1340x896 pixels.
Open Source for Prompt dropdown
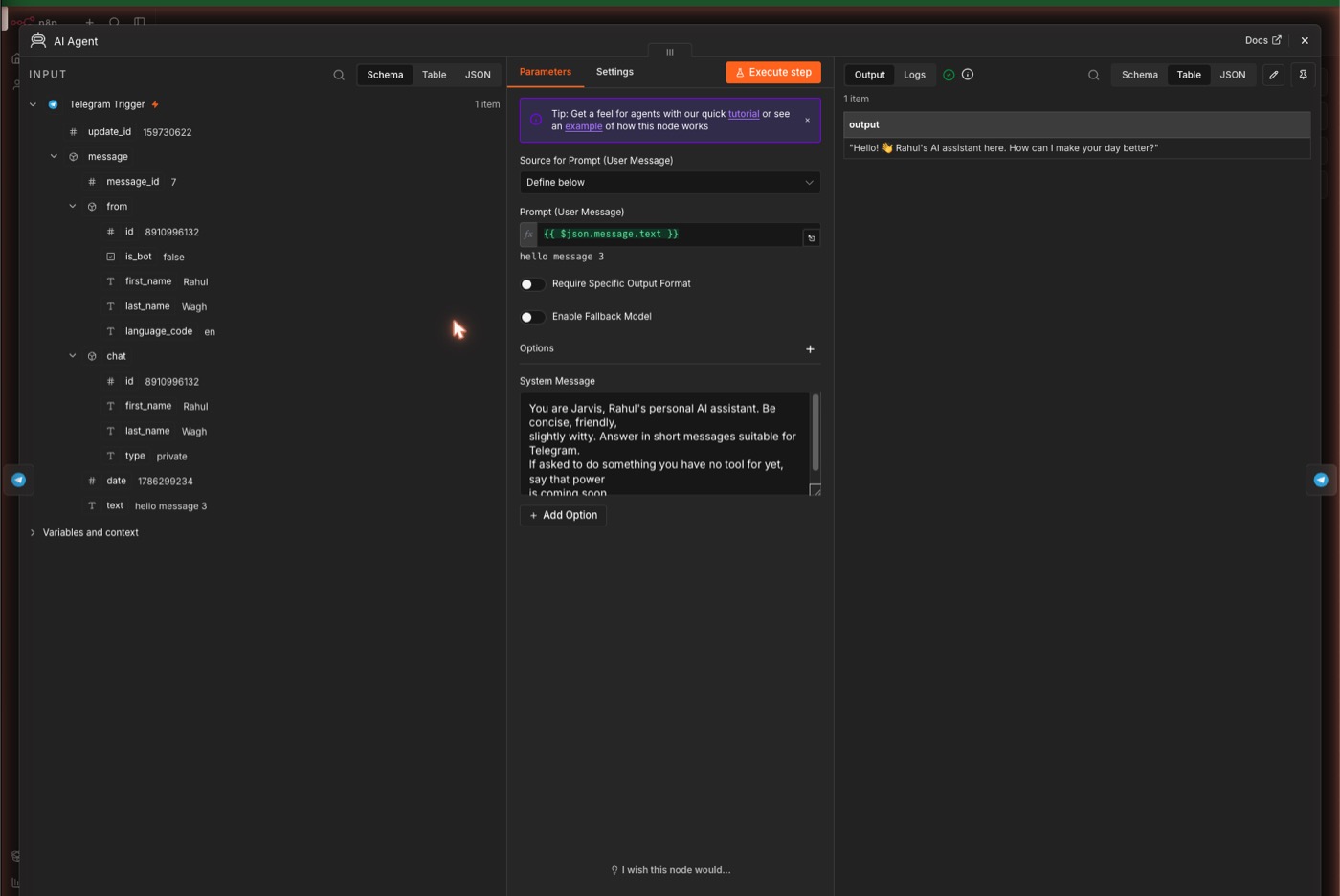click(670, 182)
